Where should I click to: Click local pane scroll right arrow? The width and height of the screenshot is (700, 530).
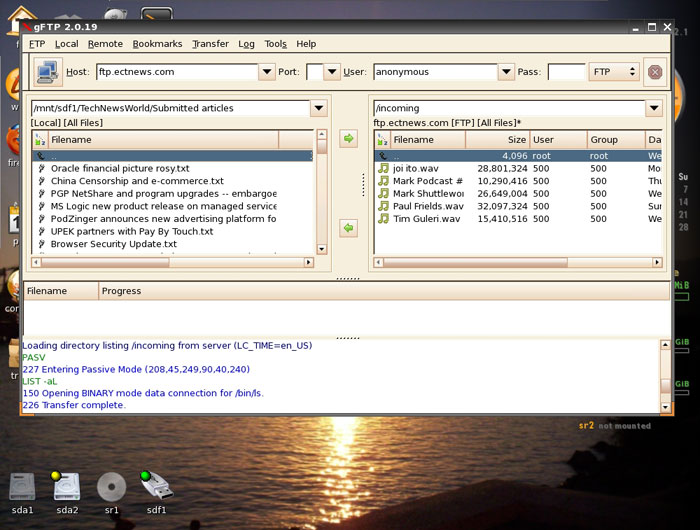[308, 263]
